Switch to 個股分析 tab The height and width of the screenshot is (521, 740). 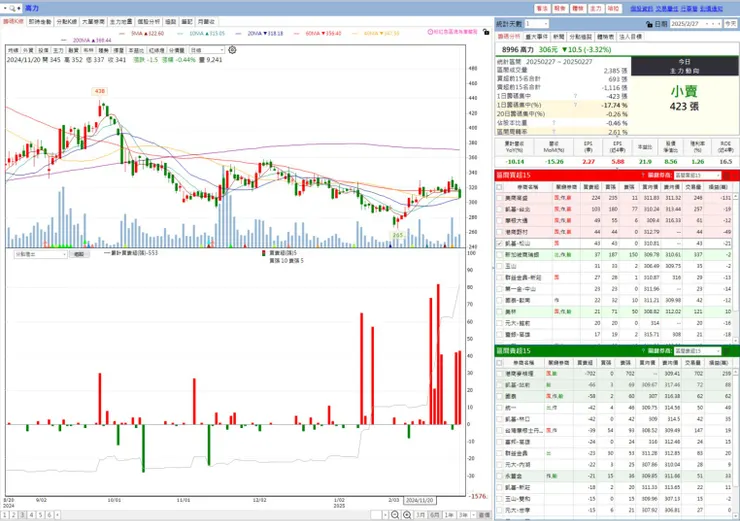coord(149,22)
